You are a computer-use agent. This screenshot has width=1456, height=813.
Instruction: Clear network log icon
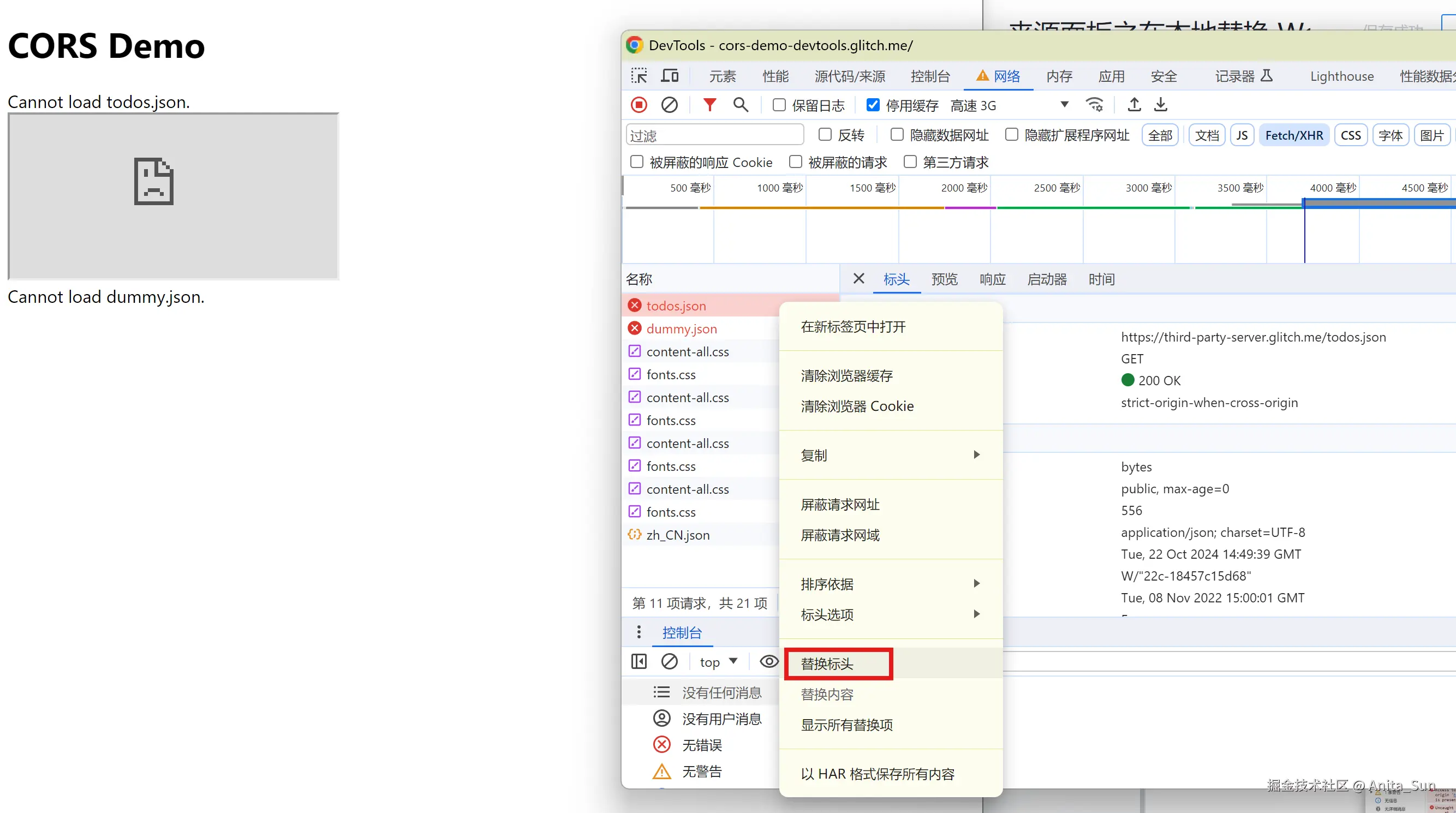pos(669,105)
